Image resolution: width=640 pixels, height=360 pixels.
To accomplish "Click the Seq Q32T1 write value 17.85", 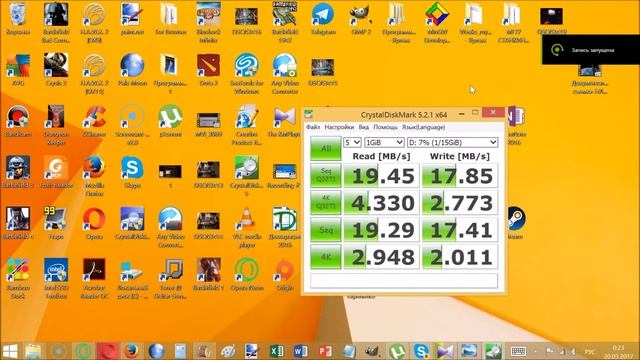I will [460, 176].
